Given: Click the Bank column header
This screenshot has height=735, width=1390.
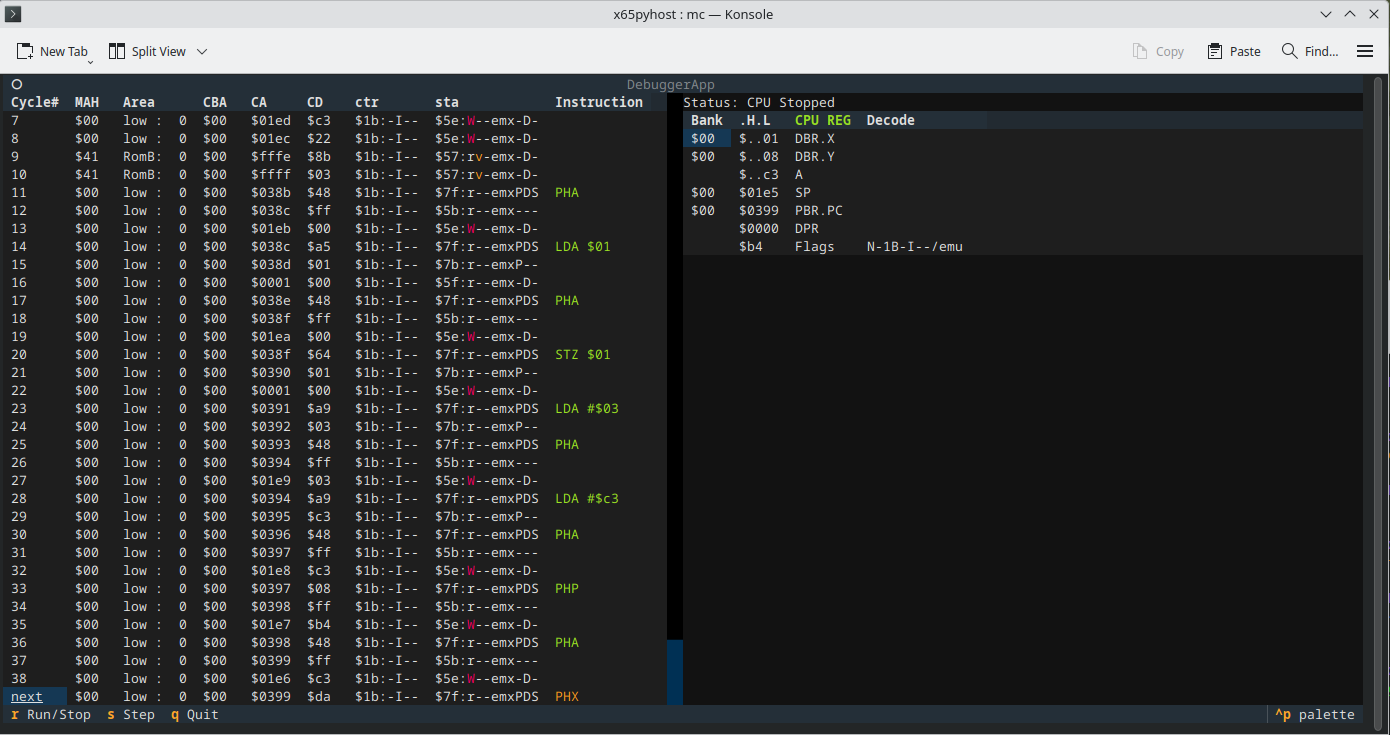Looking at the screenshot, I should tap(707, 120).
